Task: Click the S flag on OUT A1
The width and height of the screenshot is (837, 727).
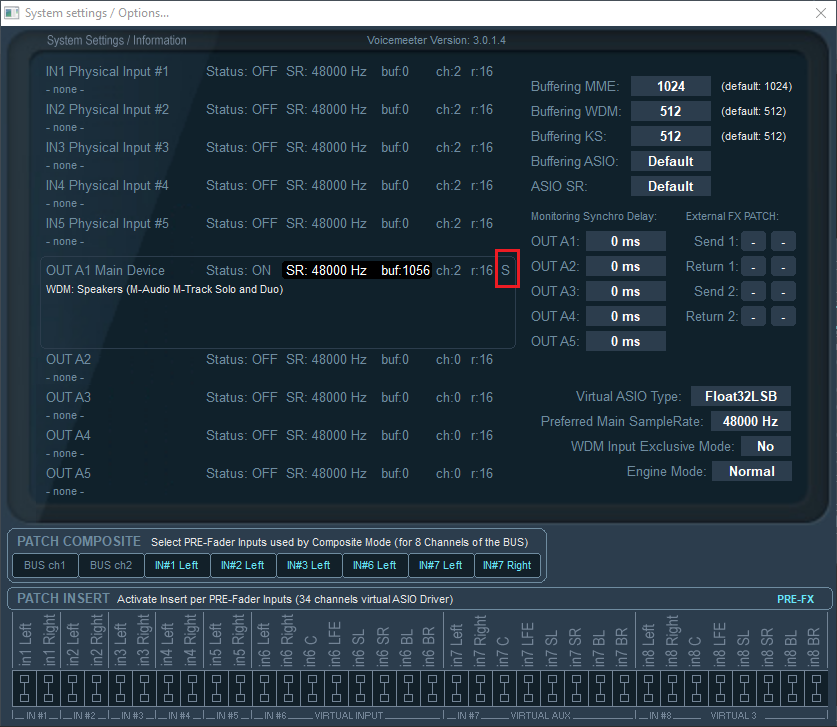Action: [506, 271]
